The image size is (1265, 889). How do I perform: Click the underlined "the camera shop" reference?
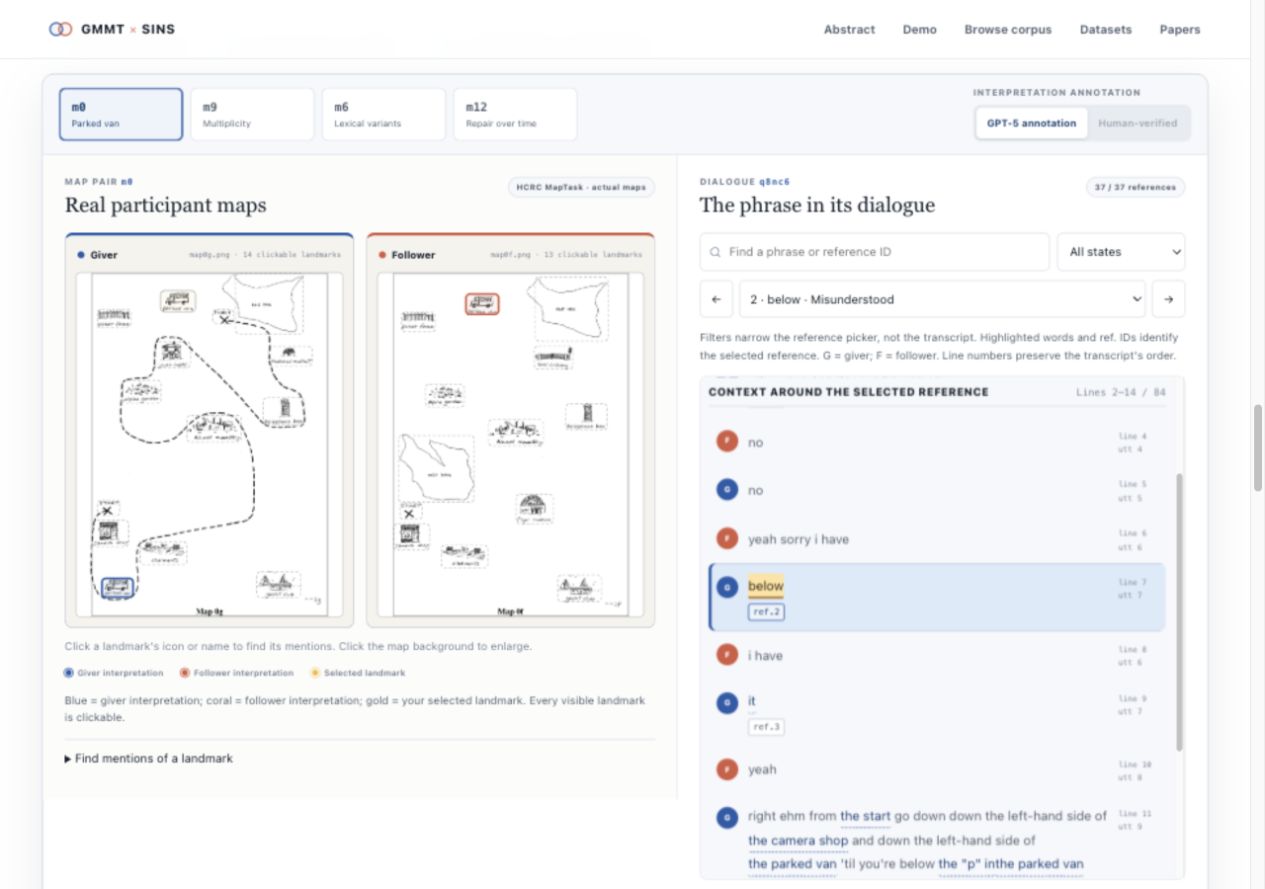[798, 840]
